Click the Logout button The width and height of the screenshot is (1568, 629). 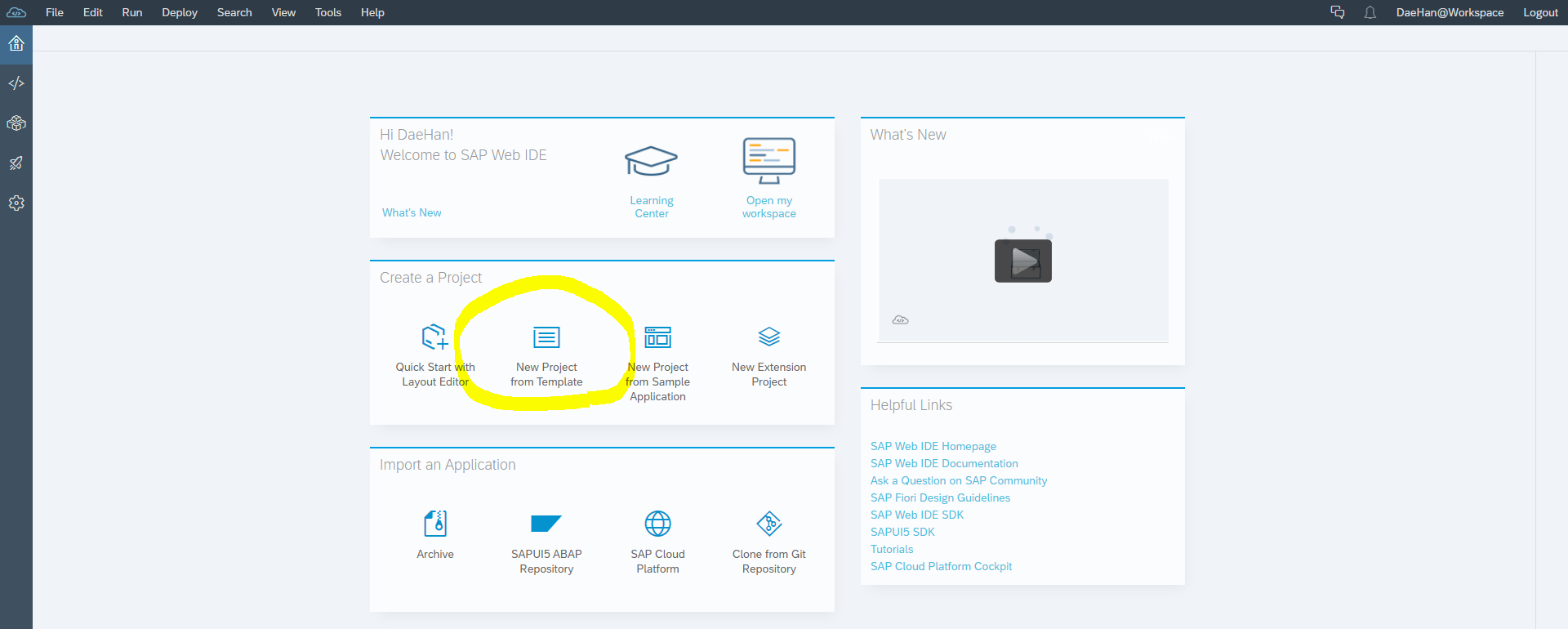tap(1540, 12)
